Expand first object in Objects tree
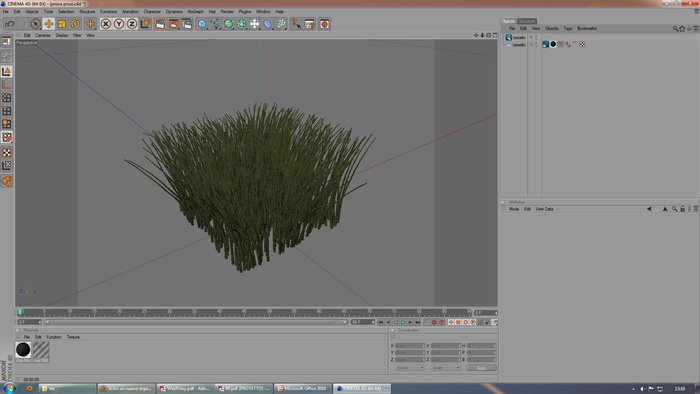 pyautogui.click(x=504, y=37)
